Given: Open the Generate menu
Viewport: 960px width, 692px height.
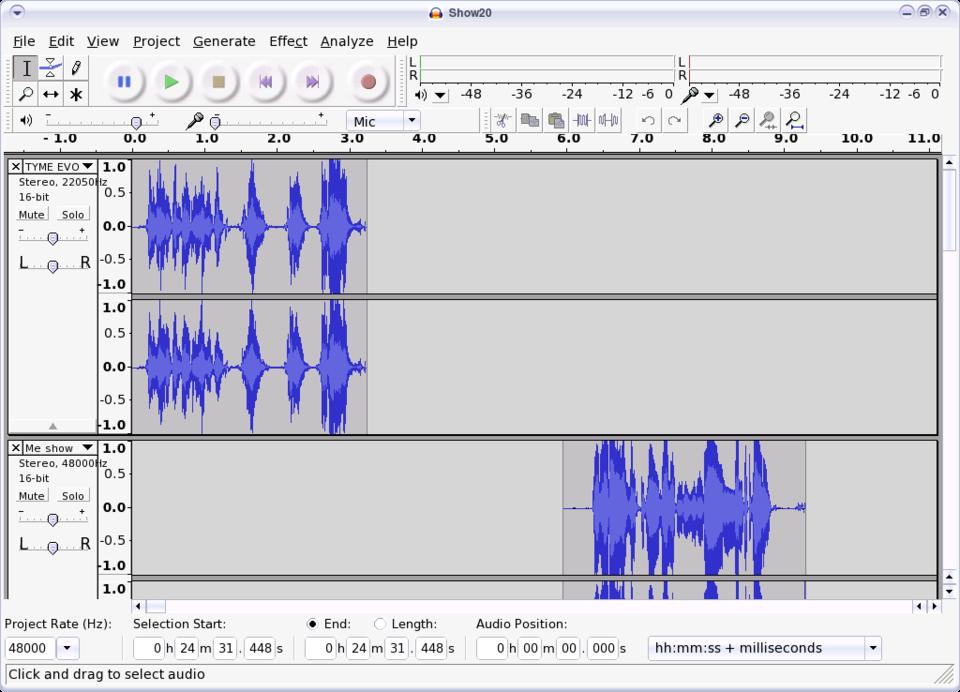Looking at the screenshot, I should click(224, 41).
